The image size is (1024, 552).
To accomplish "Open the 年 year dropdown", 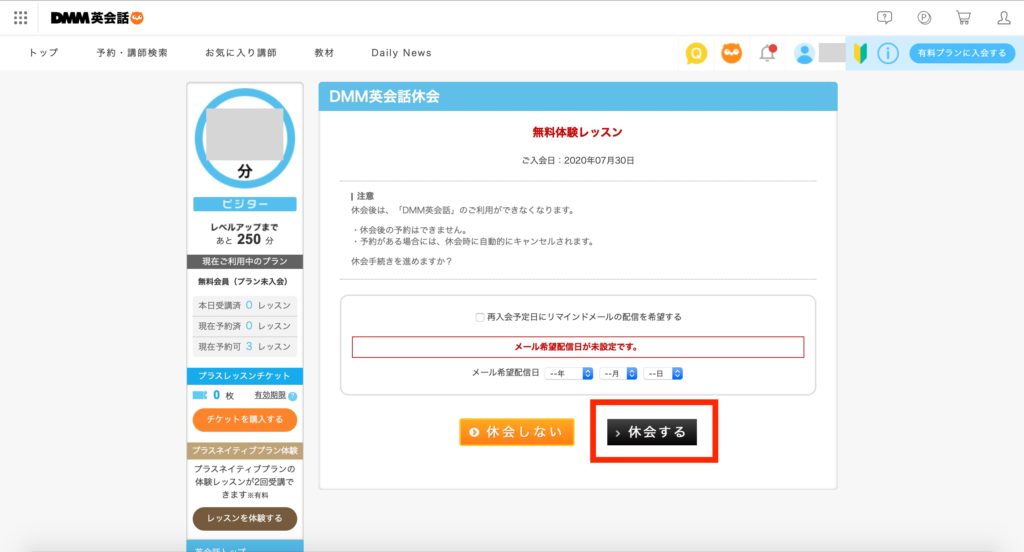I will pos(569,373).
